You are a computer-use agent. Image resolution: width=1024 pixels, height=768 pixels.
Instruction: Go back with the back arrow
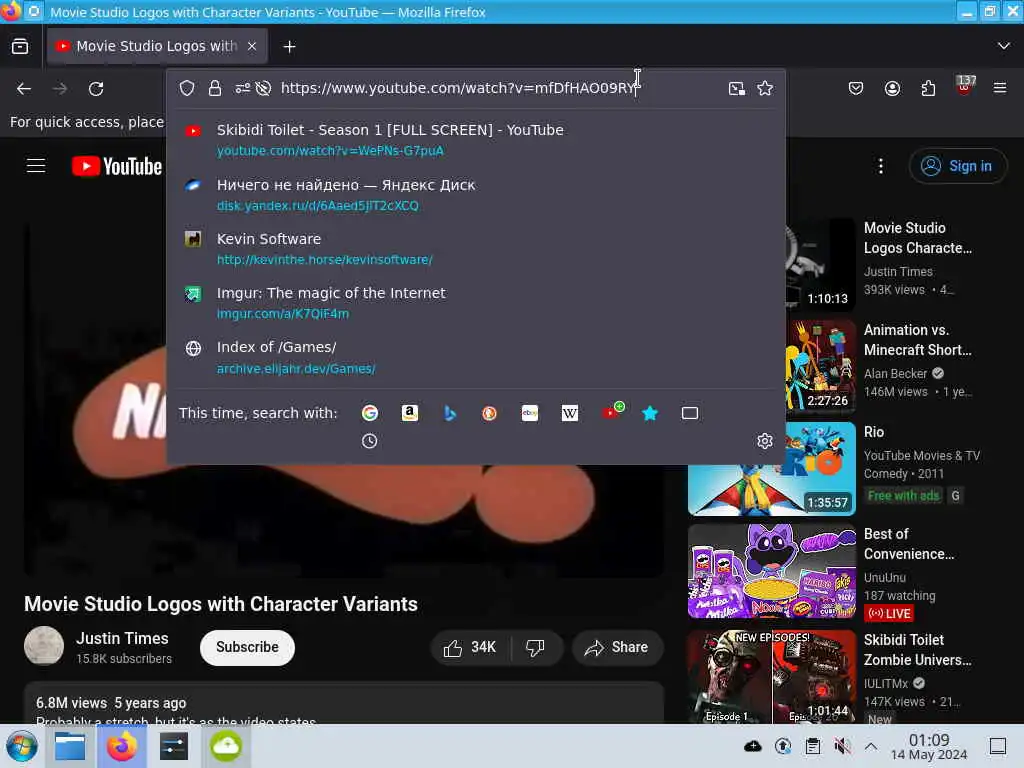[24, 88]
